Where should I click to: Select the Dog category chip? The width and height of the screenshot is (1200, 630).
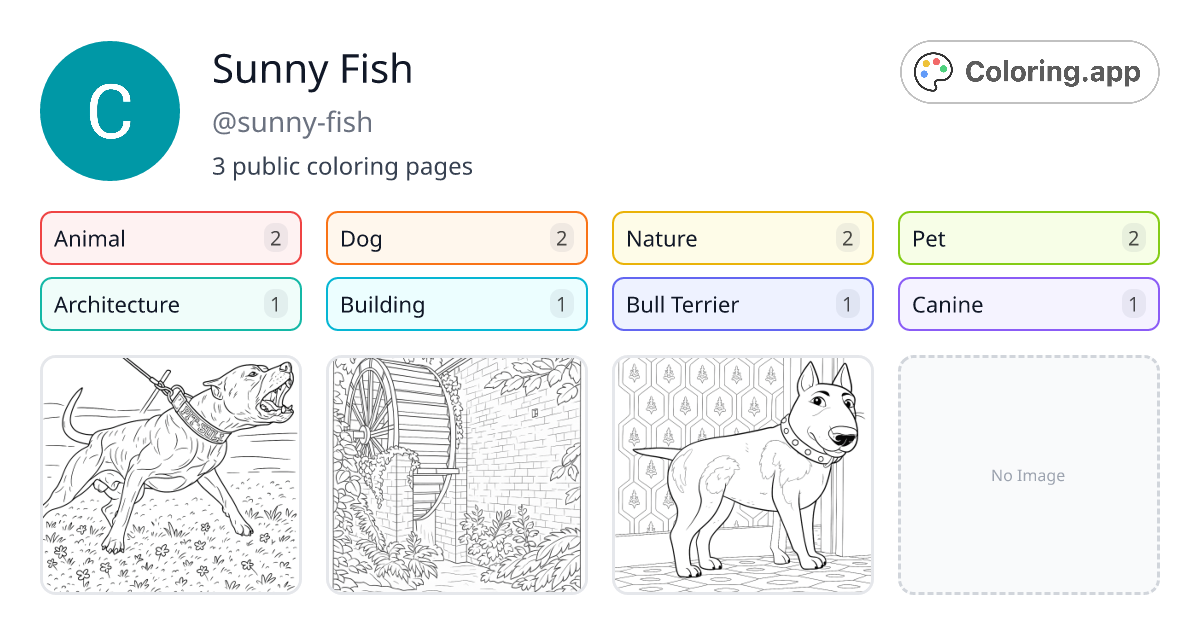(456, 238)
